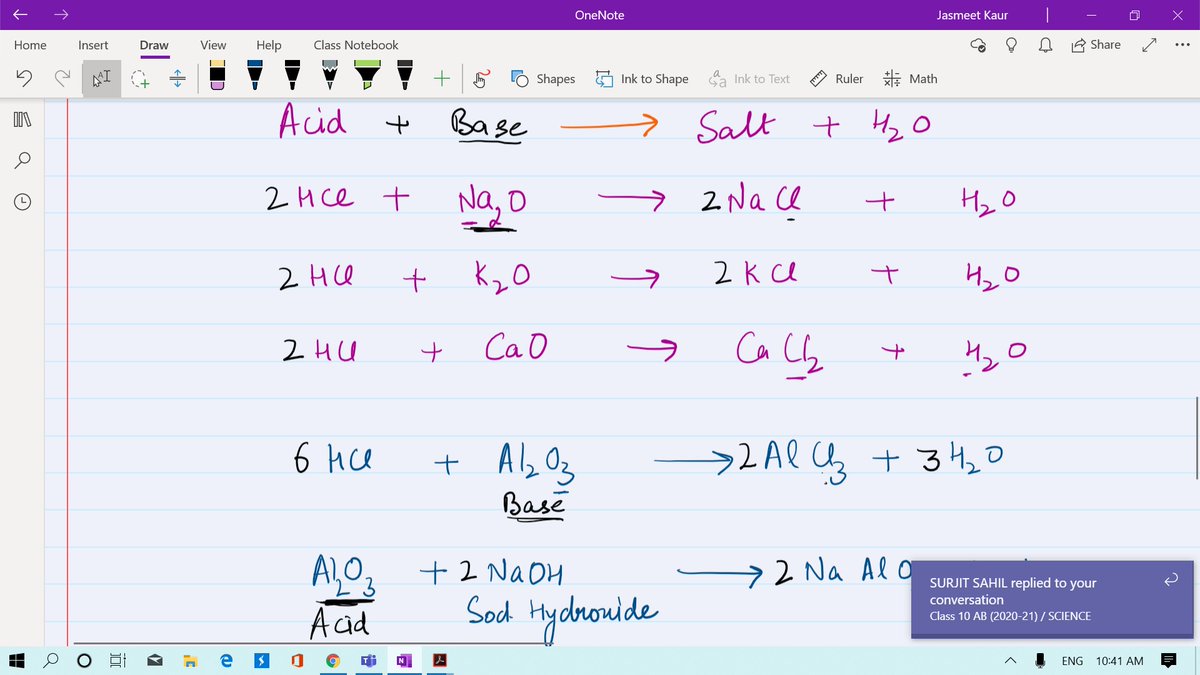This screenshot has width=1200, height=675.
Task: Launch Microsoft Edge from taskbar
Action: point(226,661)
